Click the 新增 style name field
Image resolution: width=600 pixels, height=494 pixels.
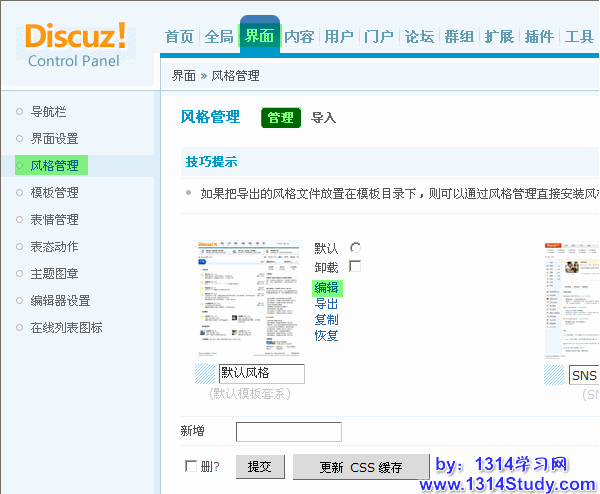288,432
